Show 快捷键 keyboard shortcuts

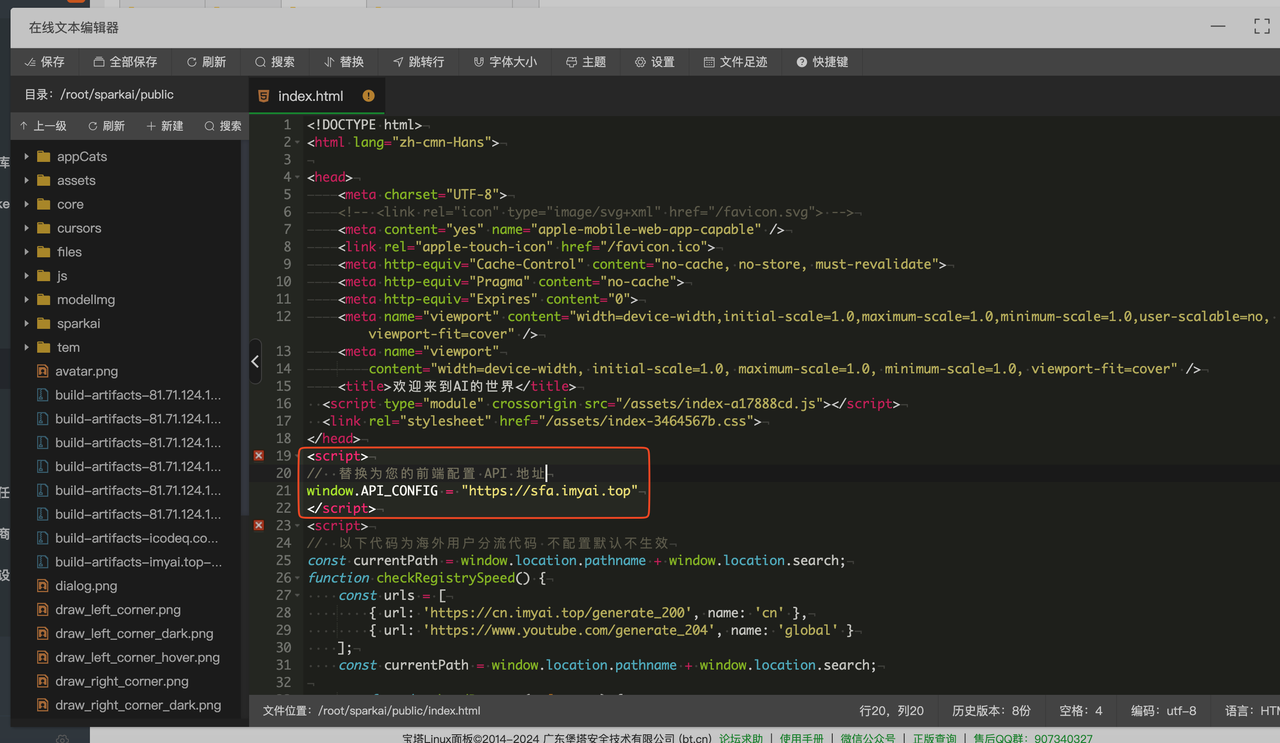tap(822, 62)
